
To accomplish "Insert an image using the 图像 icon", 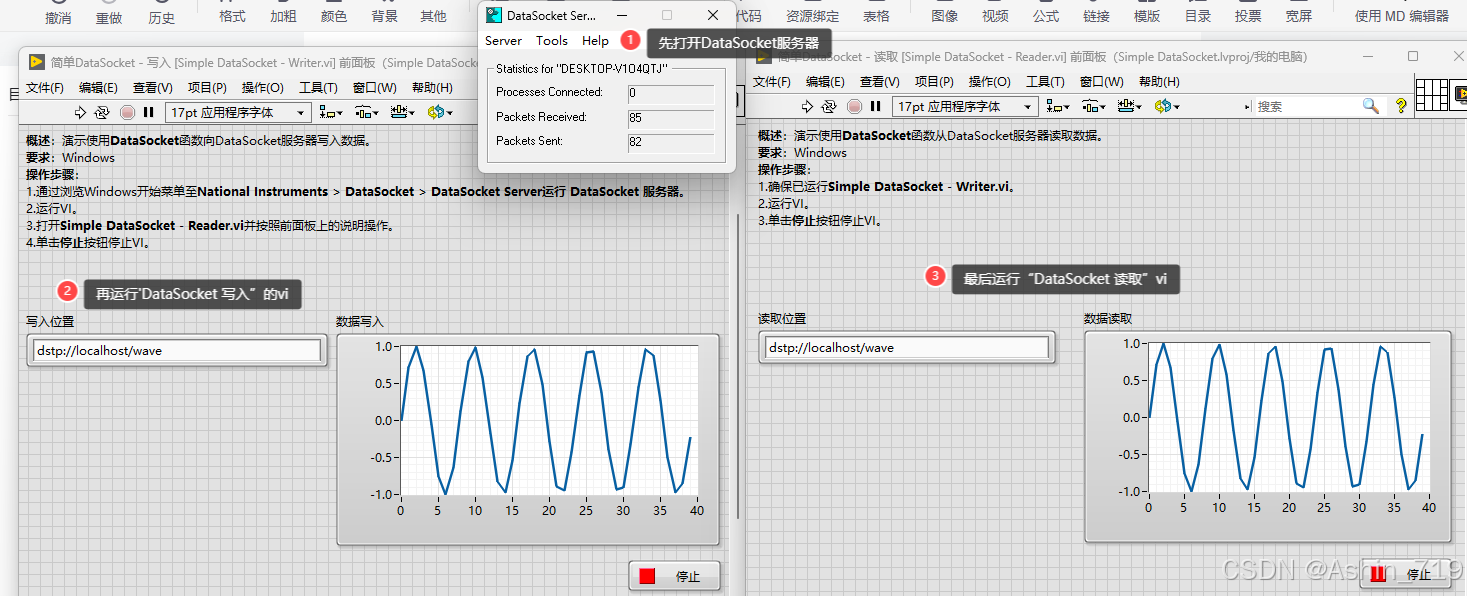I will (x=943, y=14).
